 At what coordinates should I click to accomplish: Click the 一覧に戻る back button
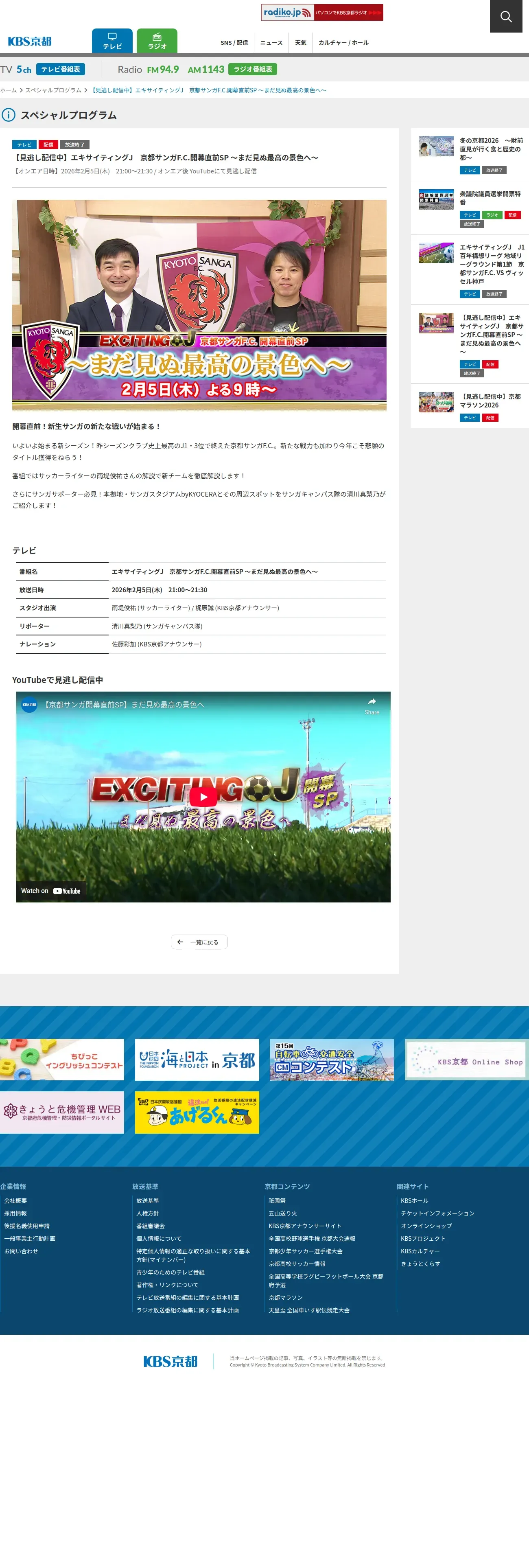point(199,942)
